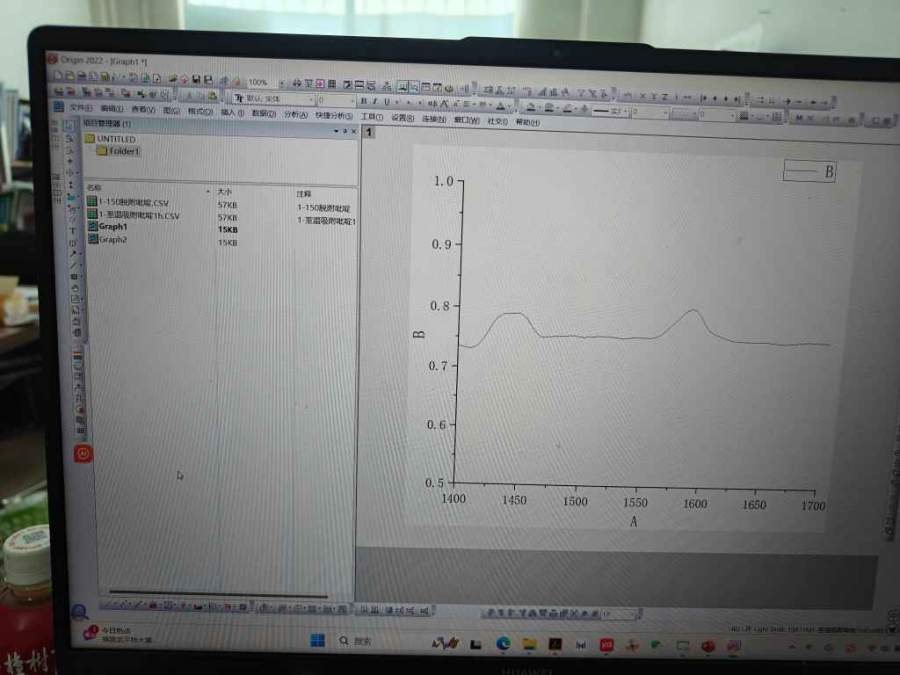Click the magnifier icon at bottom left
Viewport: 900px width, 675px height.
tap(79, 612)
